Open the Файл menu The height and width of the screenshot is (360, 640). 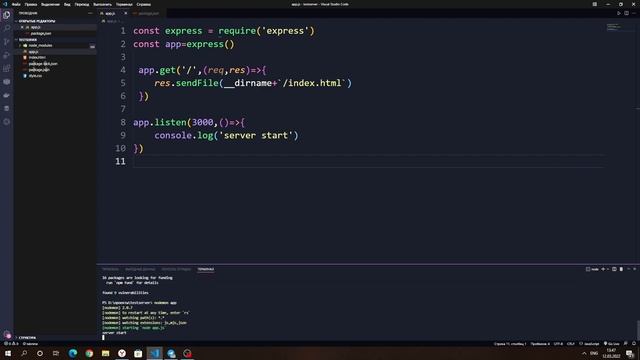pos(16,4)
